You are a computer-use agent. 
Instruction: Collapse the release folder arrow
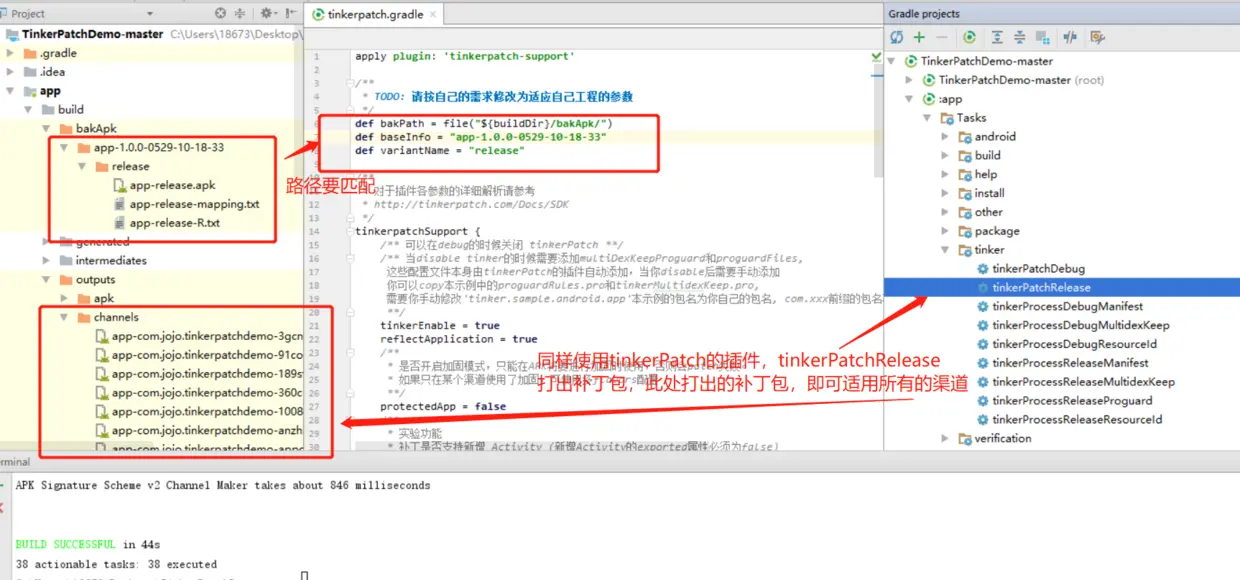click(83, 167)
